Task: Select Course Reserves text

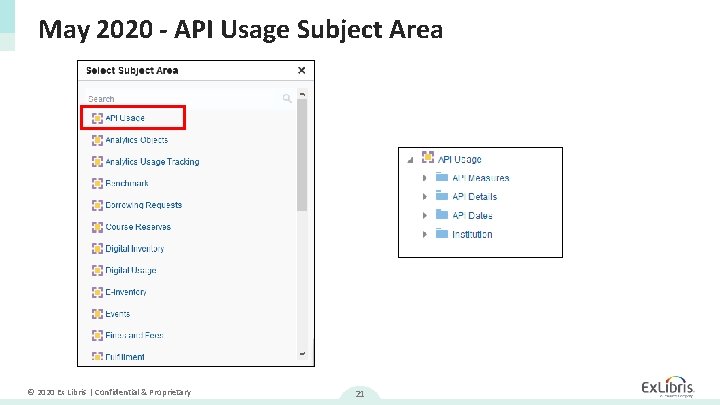Action: pyautogui.click(x=138, y=227)
